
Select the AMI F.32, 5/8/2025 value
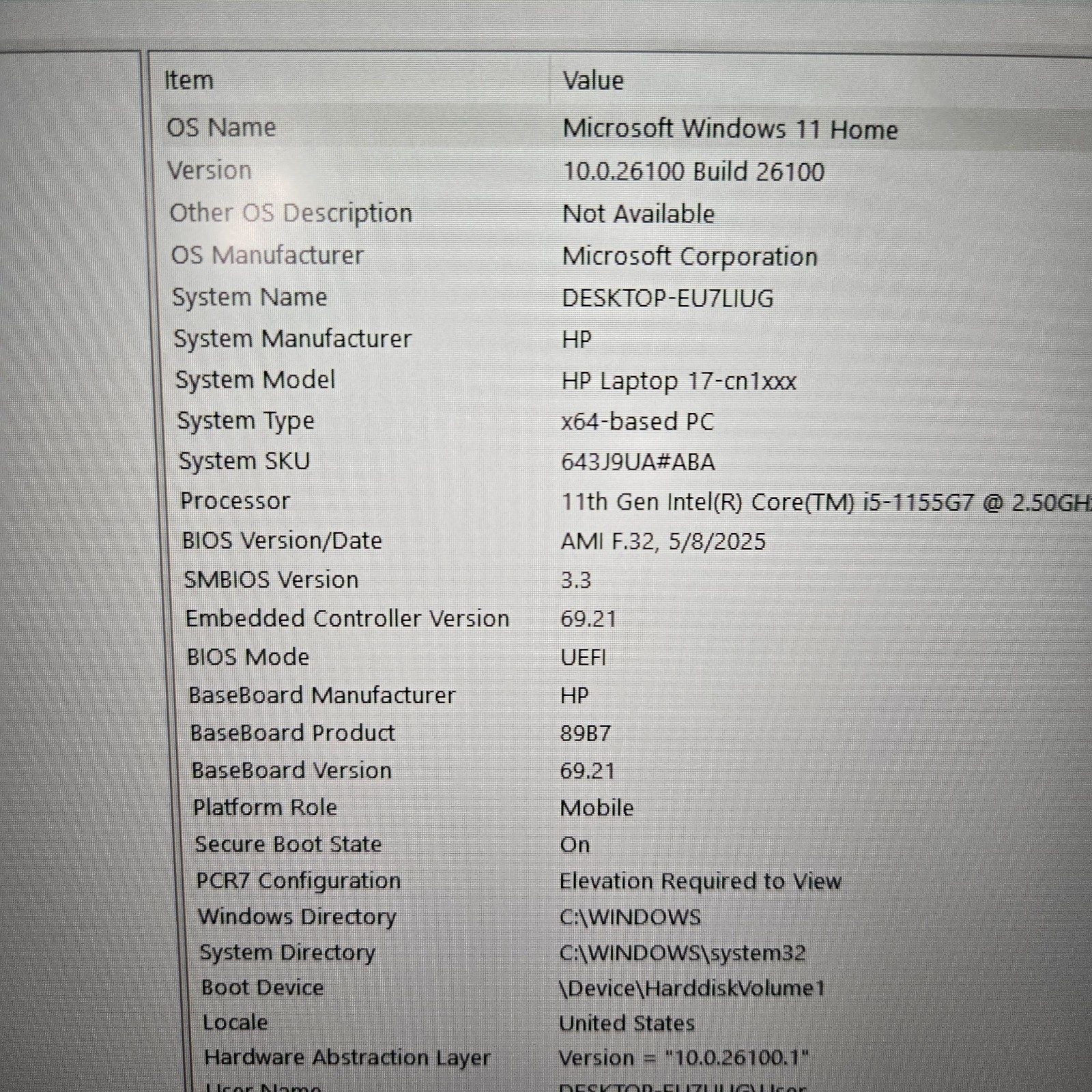point(663,542)
